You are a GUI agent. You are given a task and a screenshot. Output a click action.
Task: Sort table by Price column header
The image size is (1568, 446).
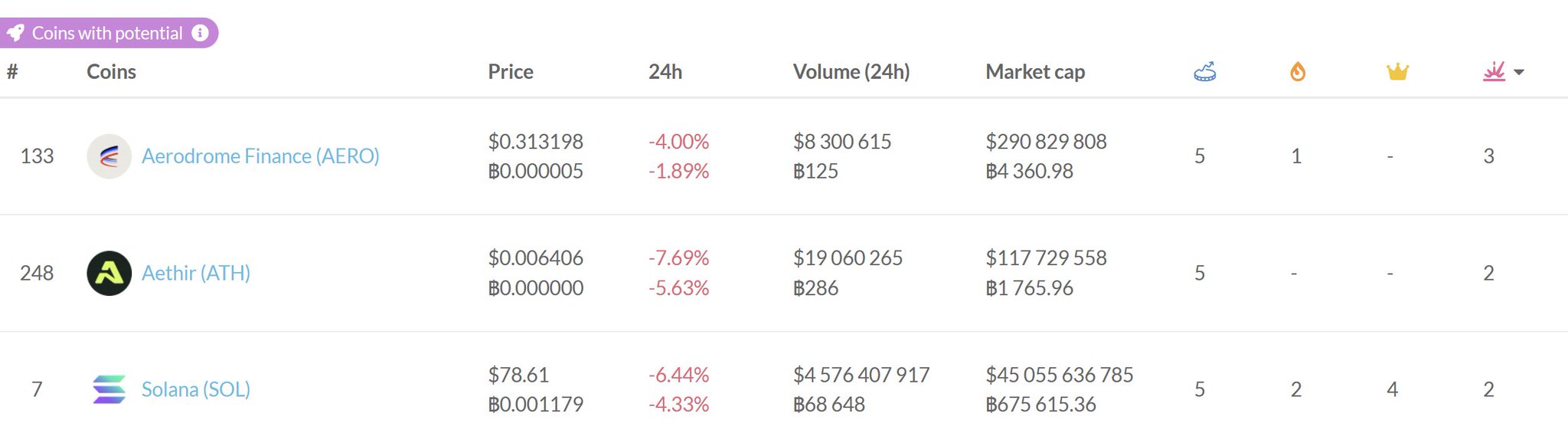511,72
